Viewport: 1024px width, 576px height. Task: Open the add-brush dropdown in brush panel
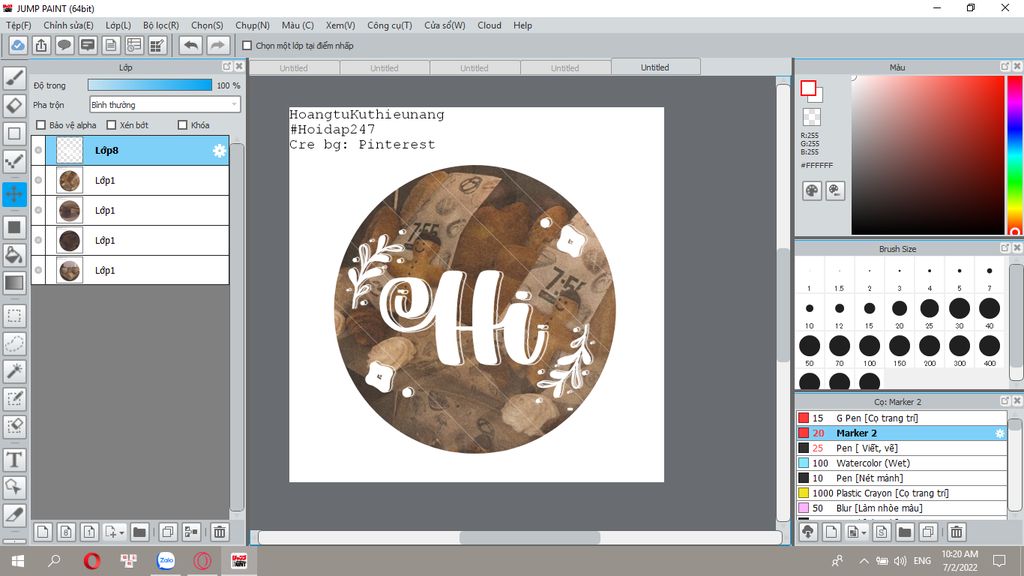(x=863, y=533)
